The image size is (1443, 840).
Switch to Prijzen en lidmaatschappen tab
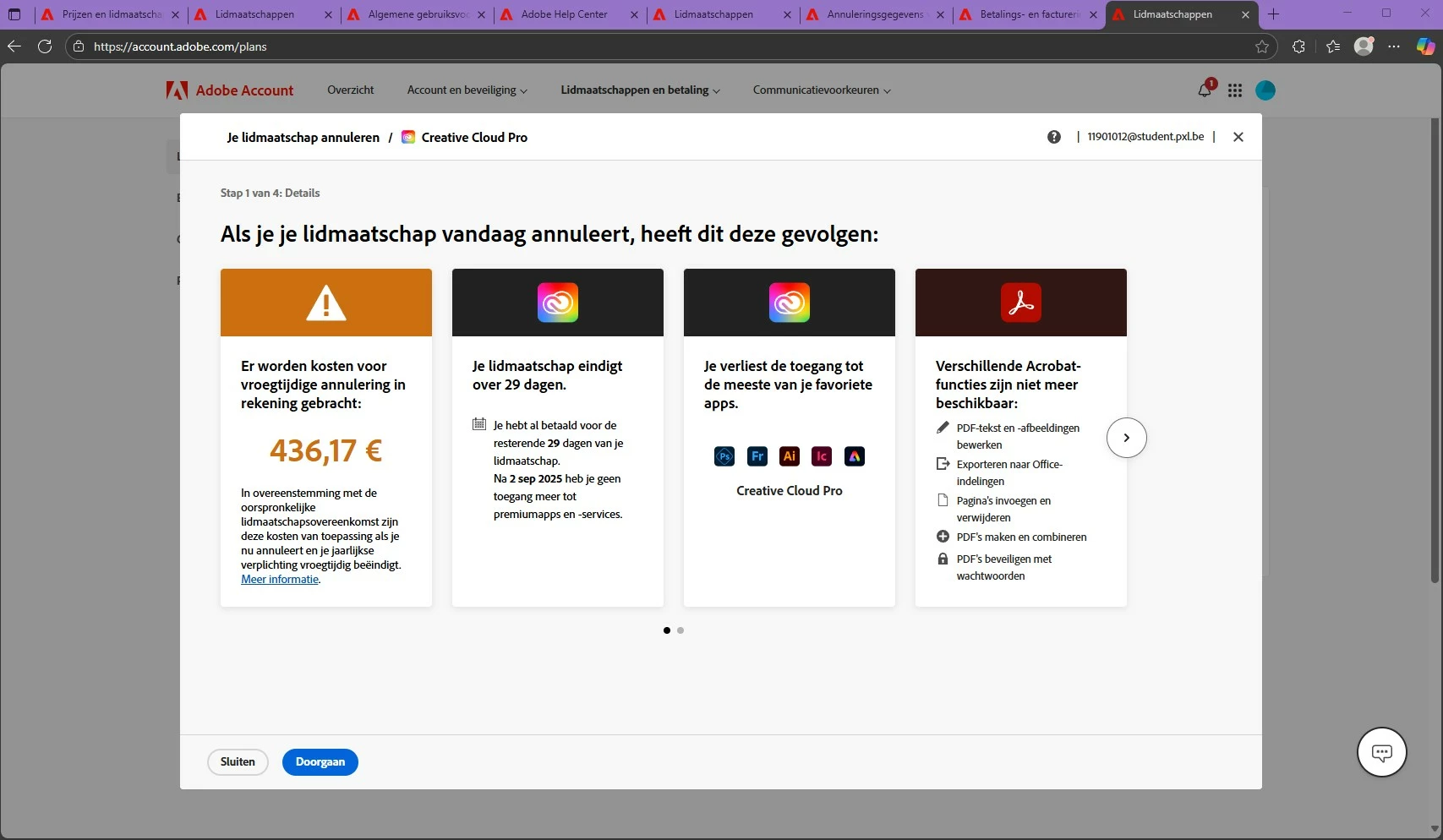point(111,14)
